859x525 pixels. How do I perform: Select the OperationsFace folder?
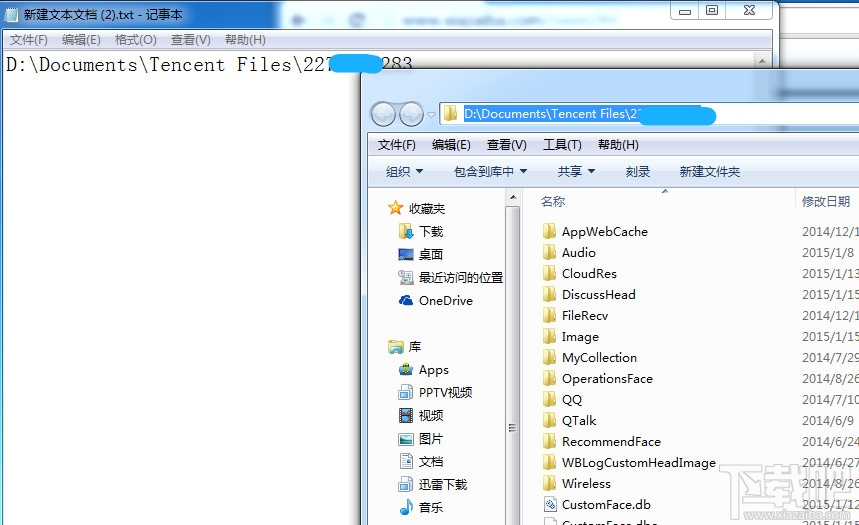607,379
